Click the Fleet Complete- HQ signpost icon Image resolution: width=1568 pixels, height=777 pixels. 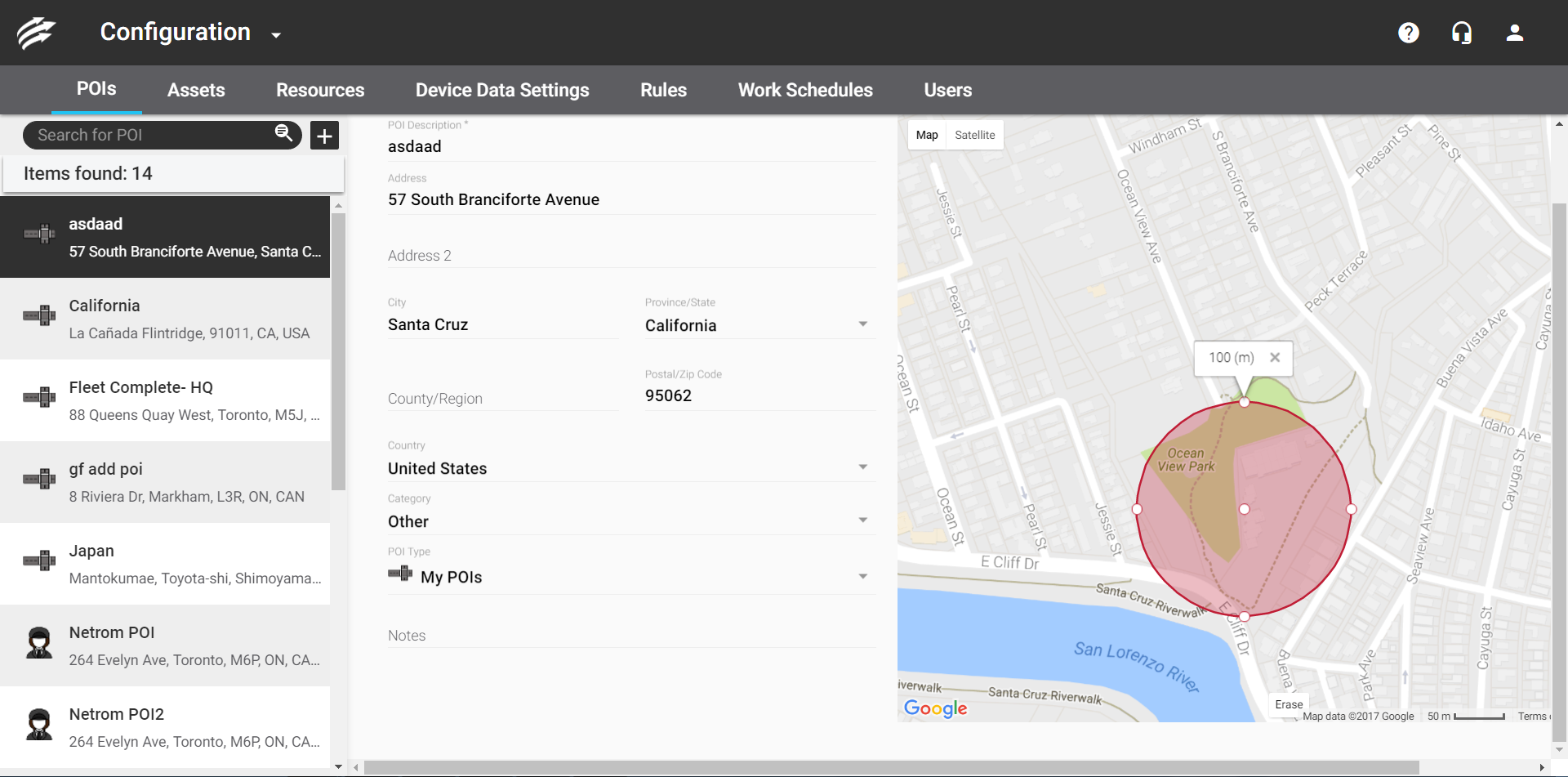pyautogui.click(x=39, y=397)
